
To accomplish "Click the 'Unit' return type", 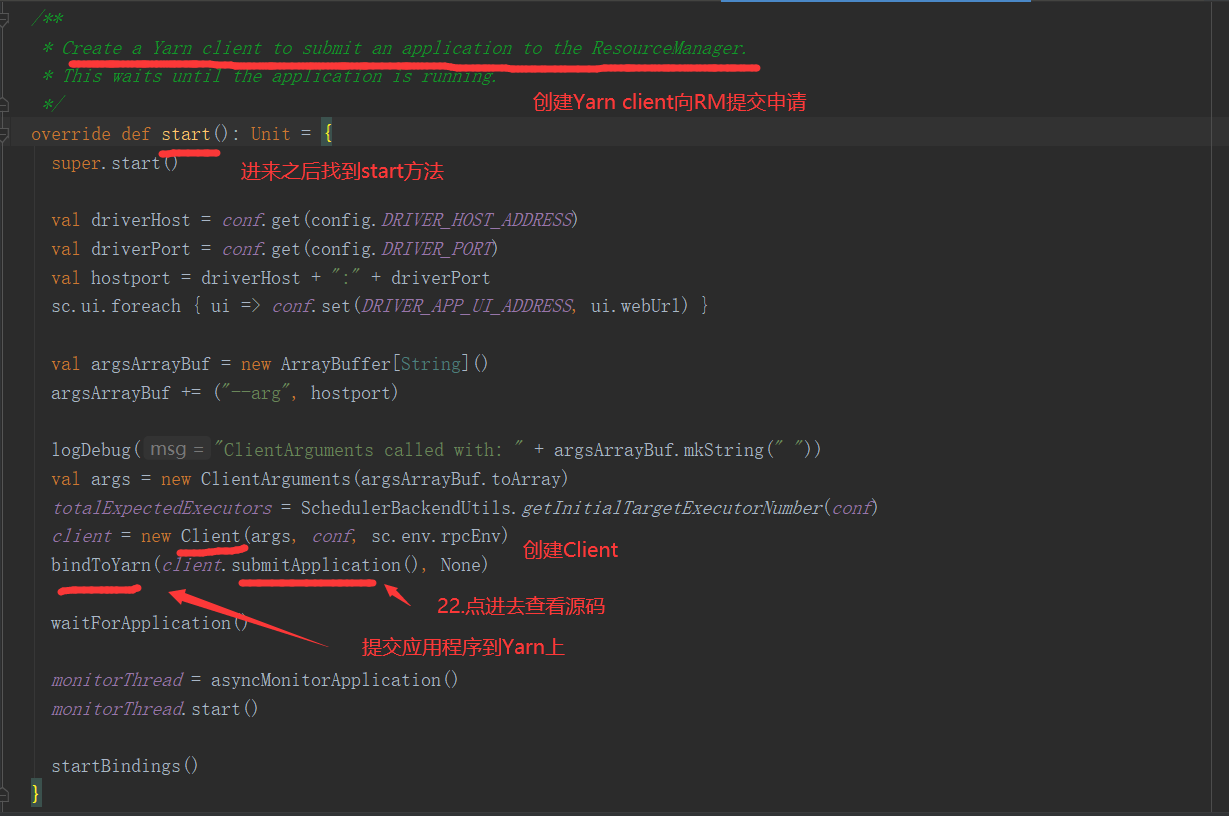I will pyautogui.click(x=271, y=134).
